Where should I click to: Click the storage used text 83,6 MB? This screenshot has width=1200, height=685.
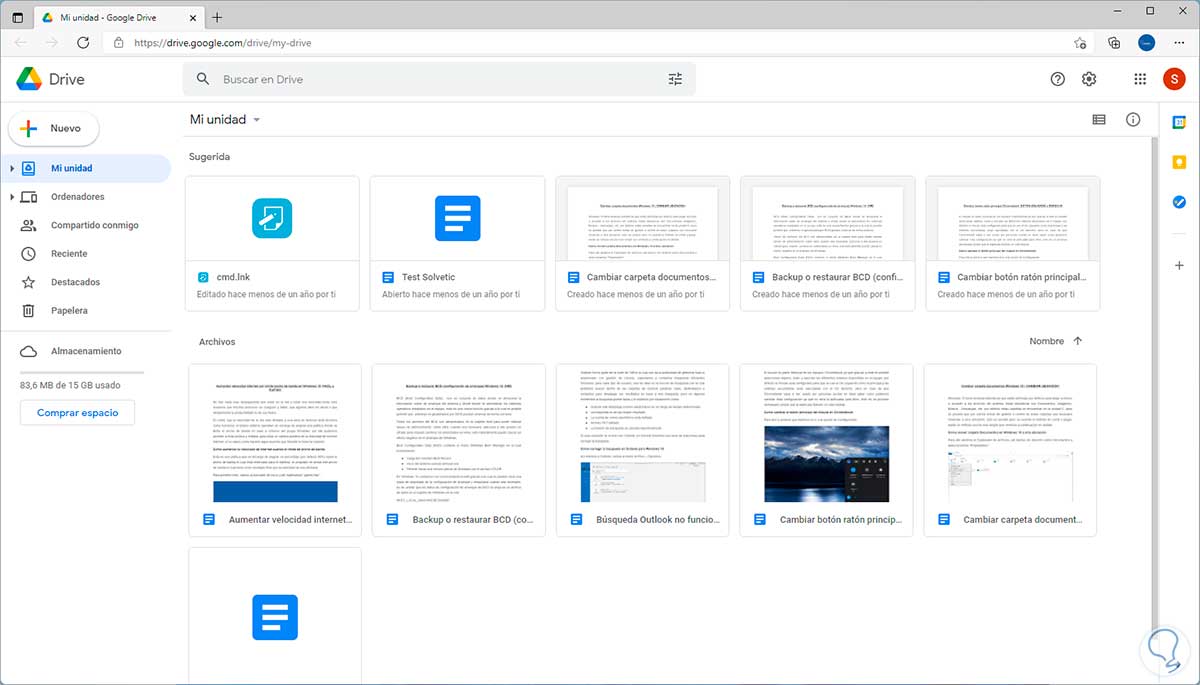(x=71, y=384)
